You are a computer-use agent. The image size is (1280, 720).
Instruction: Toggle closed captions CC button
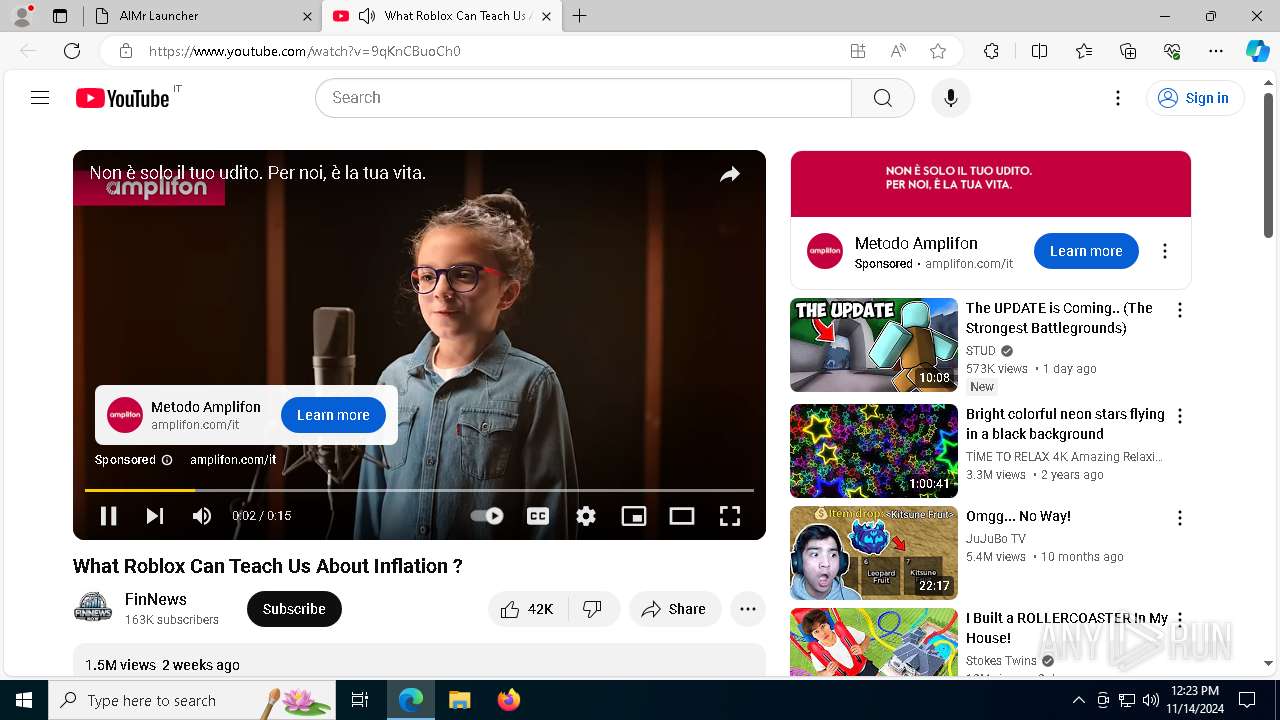[538, 516]
